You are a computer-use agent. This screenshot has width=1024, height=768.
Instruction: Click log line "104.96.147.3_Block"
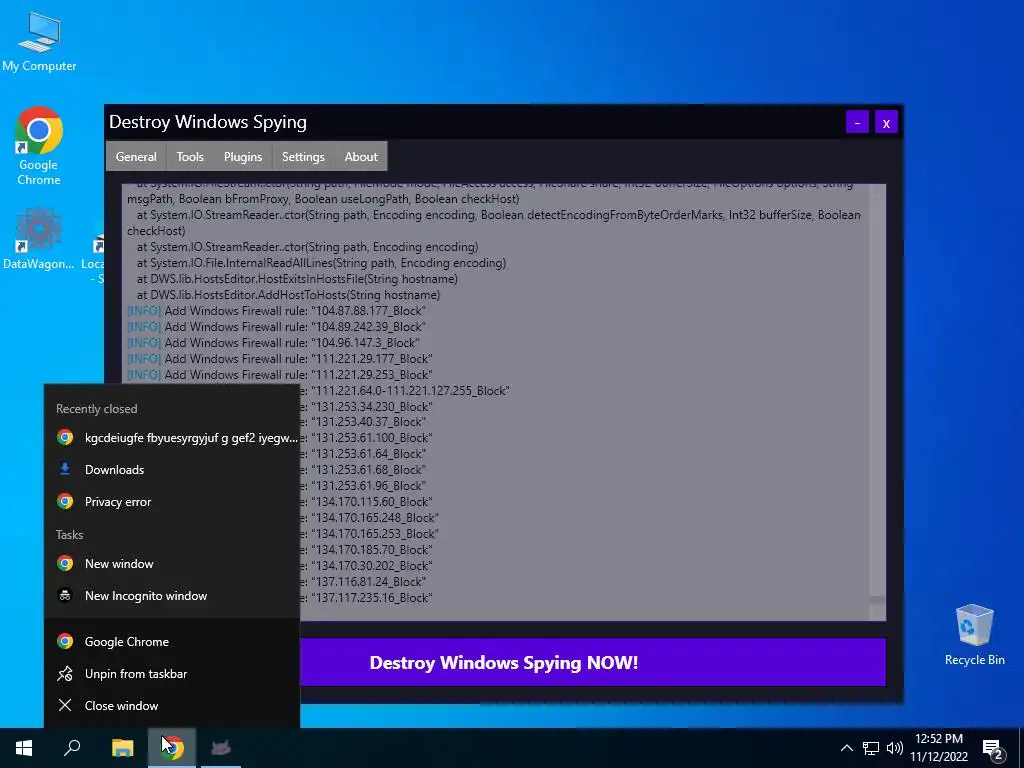(x=273, y=343)
